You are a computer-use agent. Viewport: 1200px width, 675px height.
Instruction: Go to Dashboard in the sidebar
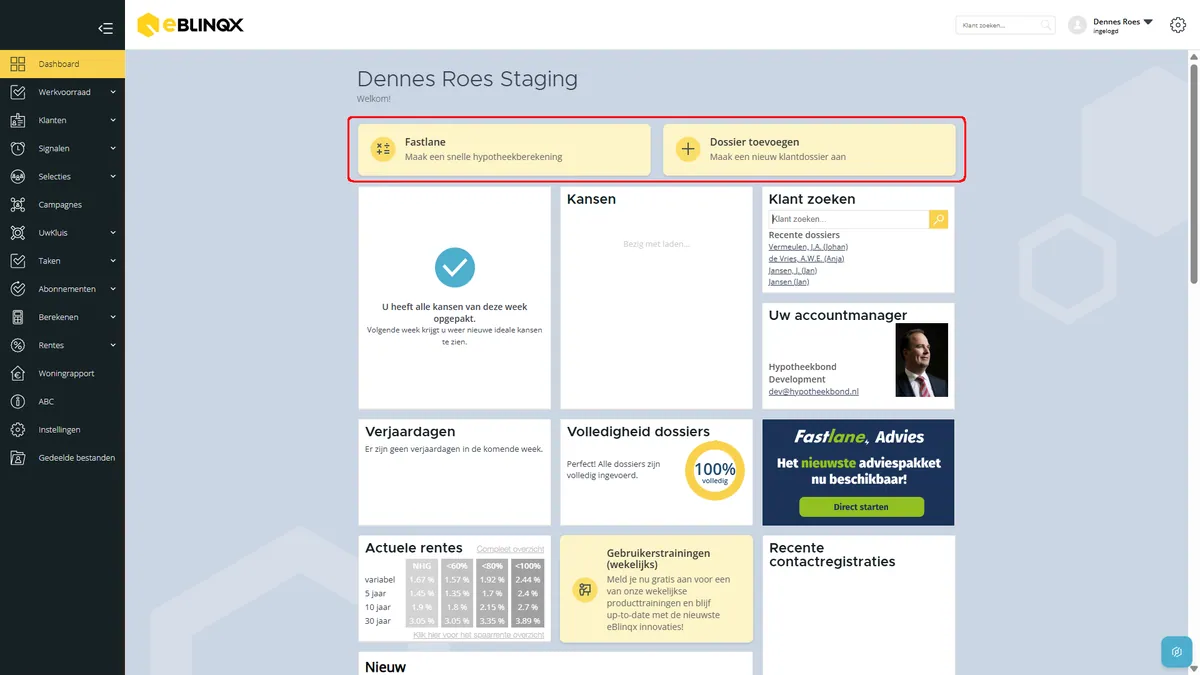(62, 64)
